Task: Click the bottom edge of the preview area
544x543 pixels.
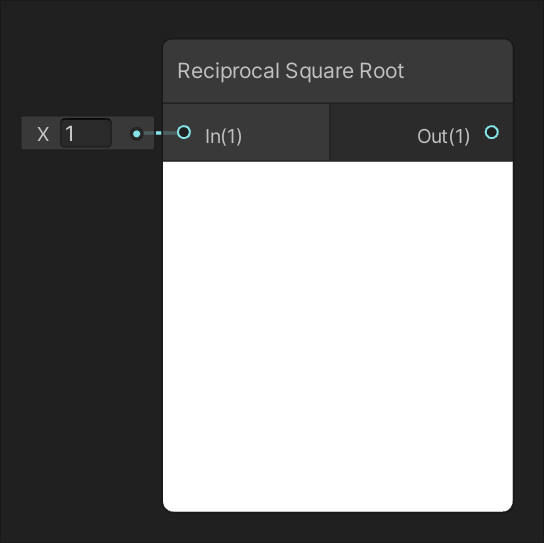Action: 338,510
